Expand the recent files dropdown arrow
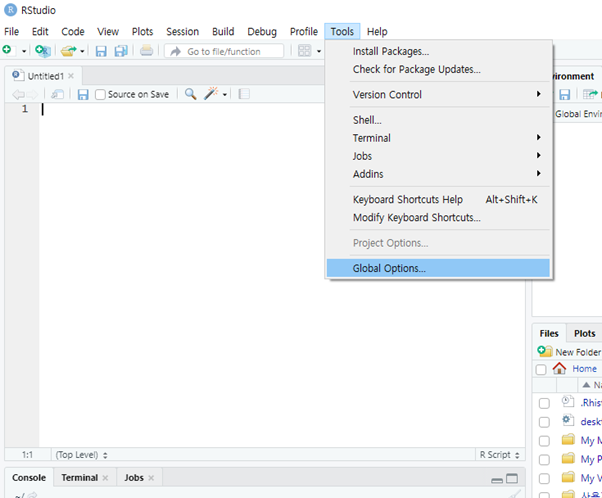This screenshot has width=602, height=498. coord(82,51)
